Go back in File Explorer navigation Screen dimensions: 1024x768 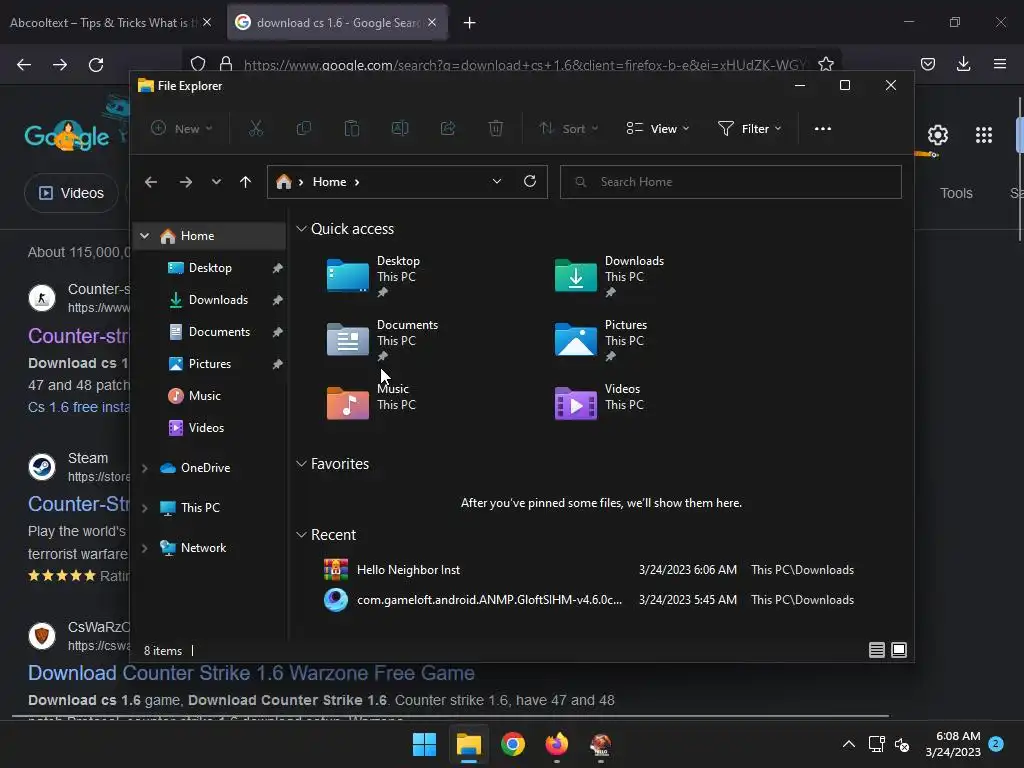(x=151, y=182)
